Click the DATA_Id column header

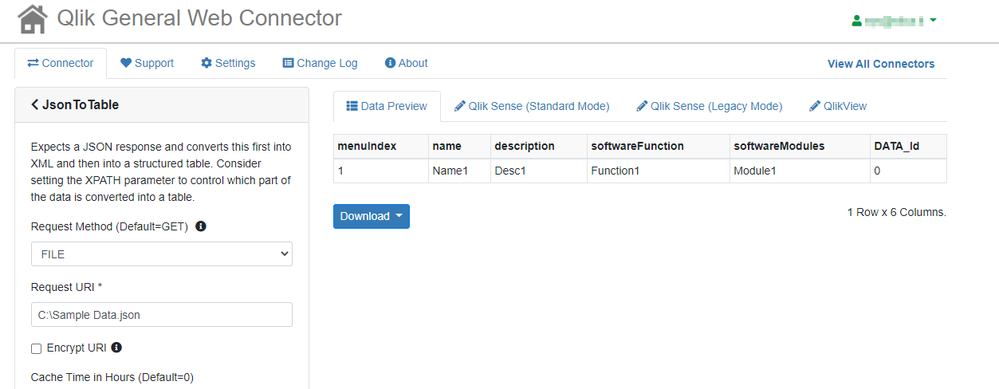909,146
